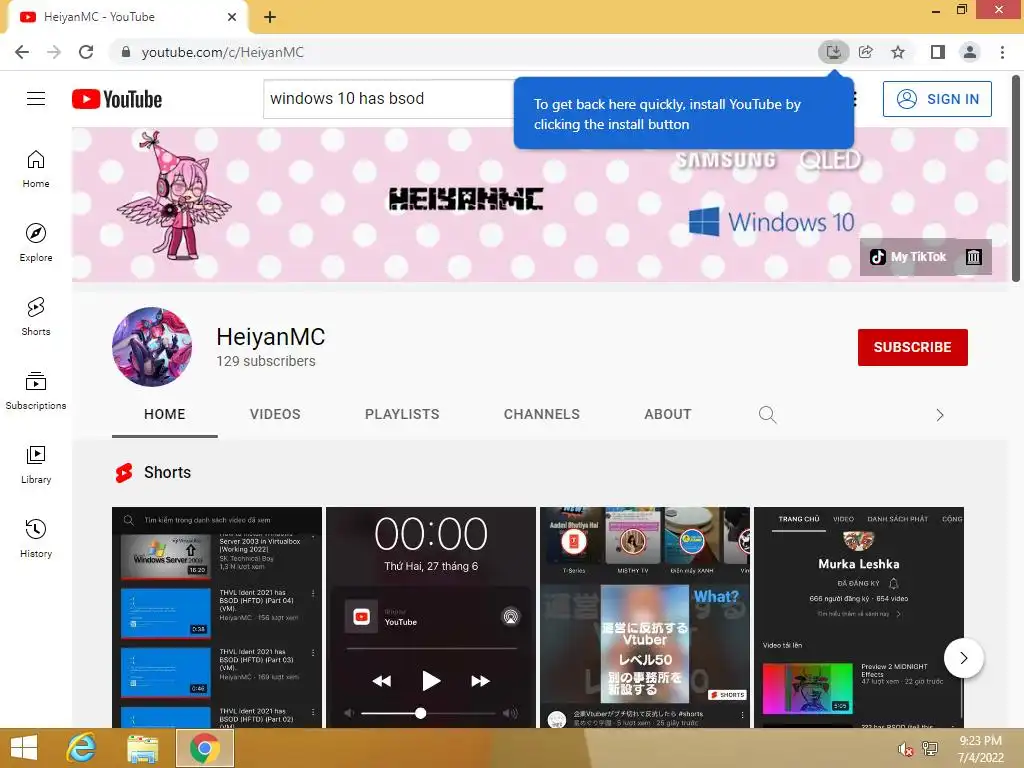
Task: Click the YouTube logo
Action: click(x=117, y=99)
